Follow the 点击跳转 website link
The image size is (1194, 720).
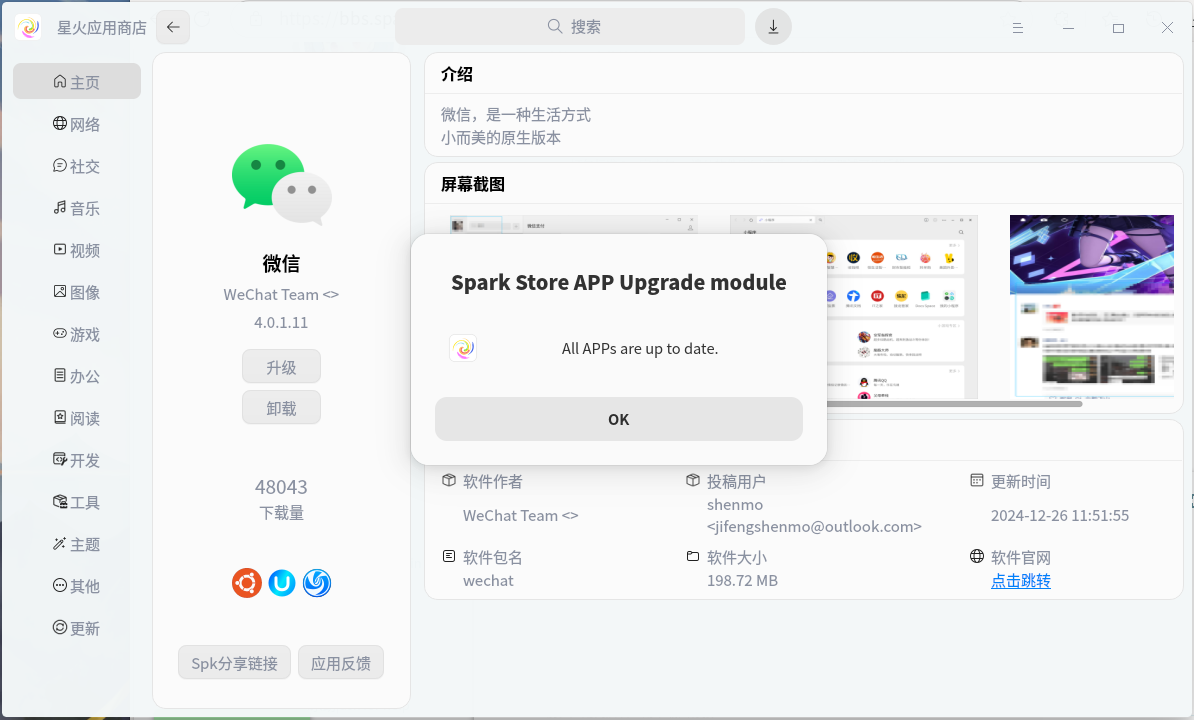[x=1020, y=581]
